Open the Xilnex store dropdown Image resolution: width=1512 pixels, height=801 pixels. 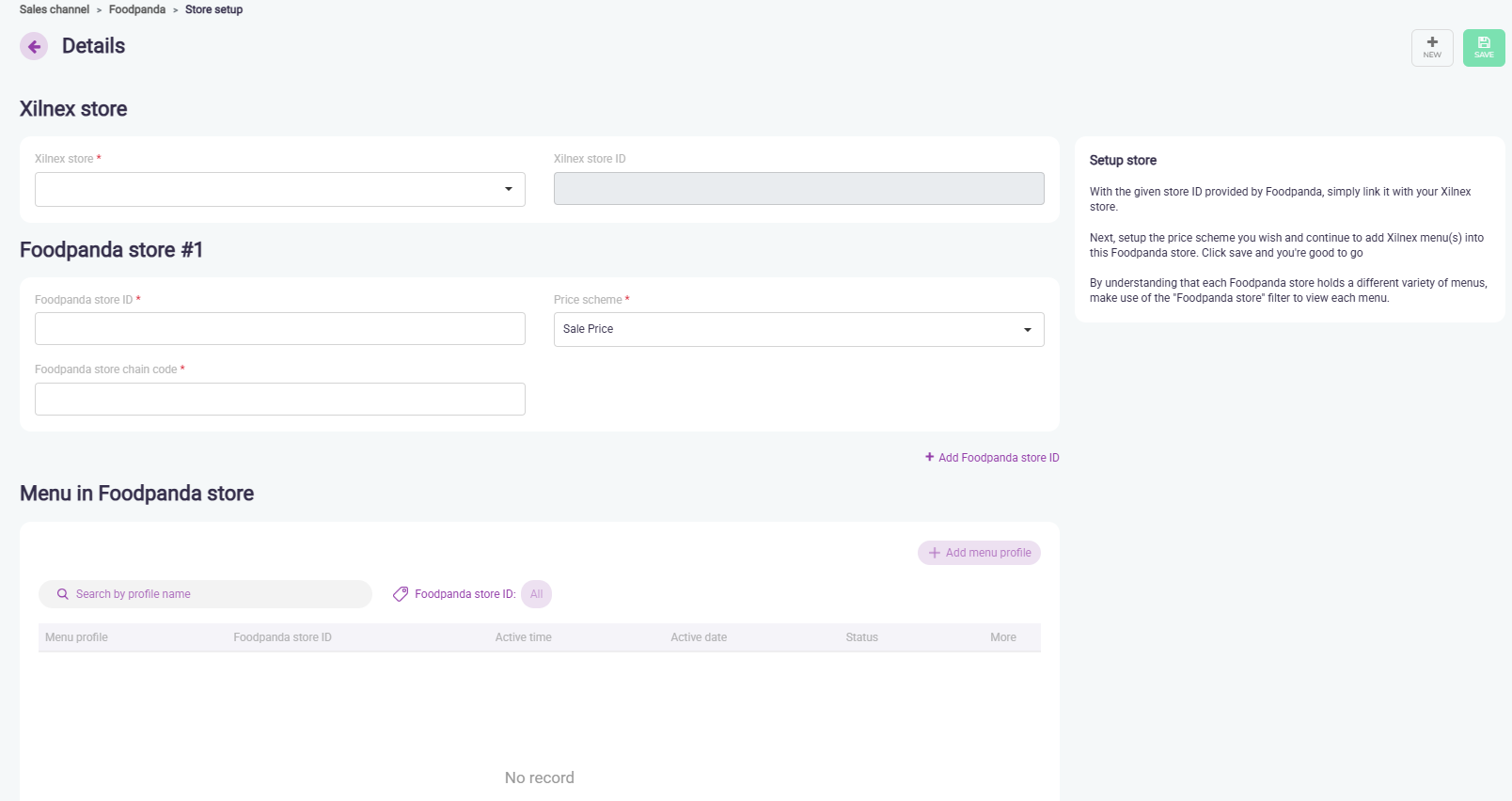pyautogui.click(x=508, y=189)
